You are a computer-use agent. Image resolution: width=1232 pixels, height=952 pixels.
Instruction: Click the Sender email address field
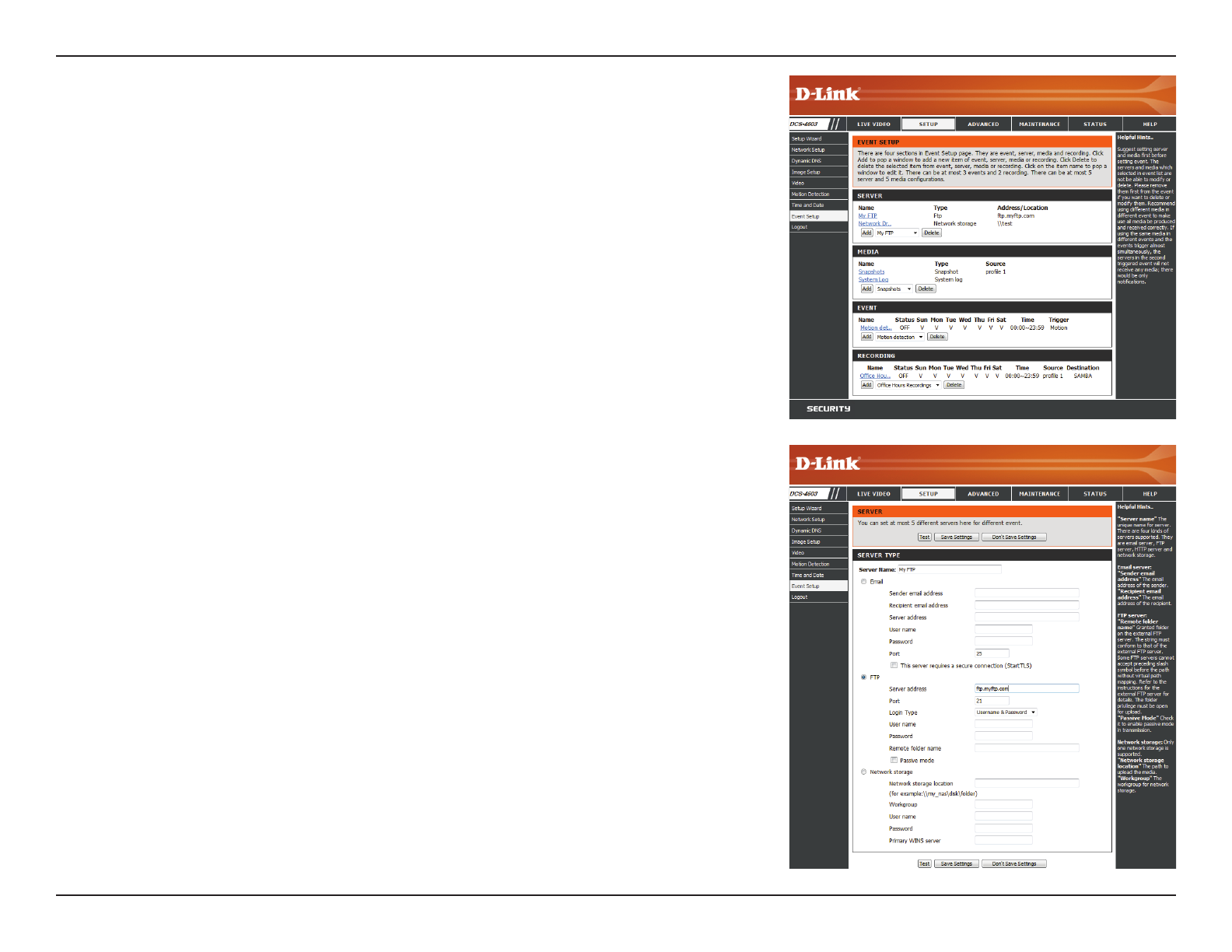1027,593
